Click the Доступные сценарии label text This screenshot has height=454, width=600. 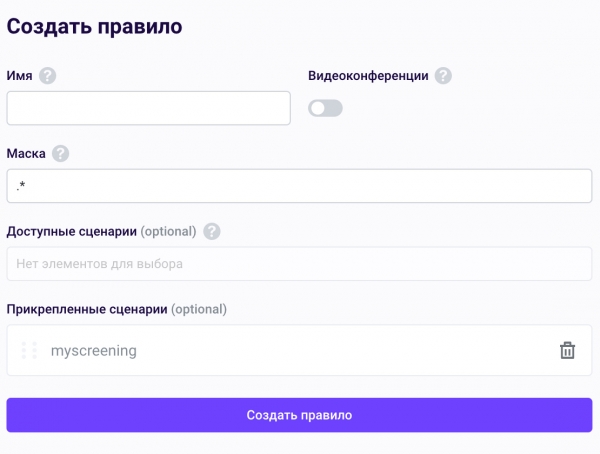71,231
